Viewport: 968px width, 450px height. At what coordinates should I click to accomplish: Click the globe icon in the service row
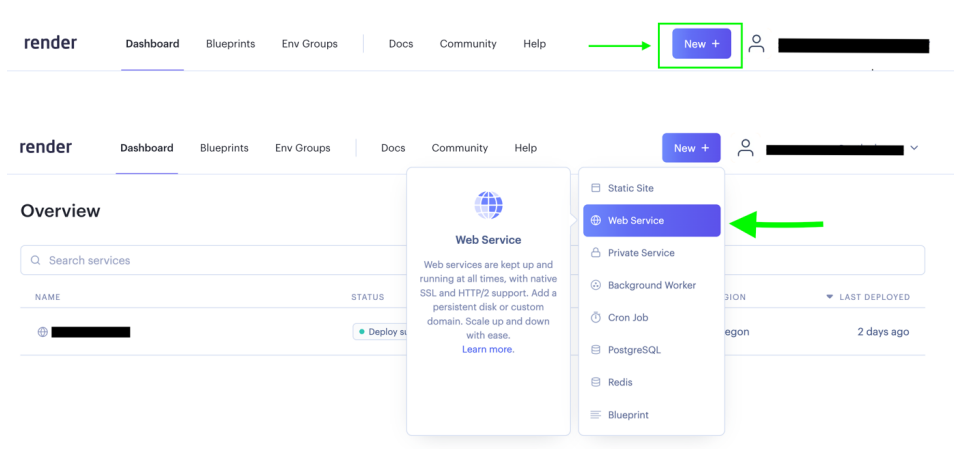(43, 332)
